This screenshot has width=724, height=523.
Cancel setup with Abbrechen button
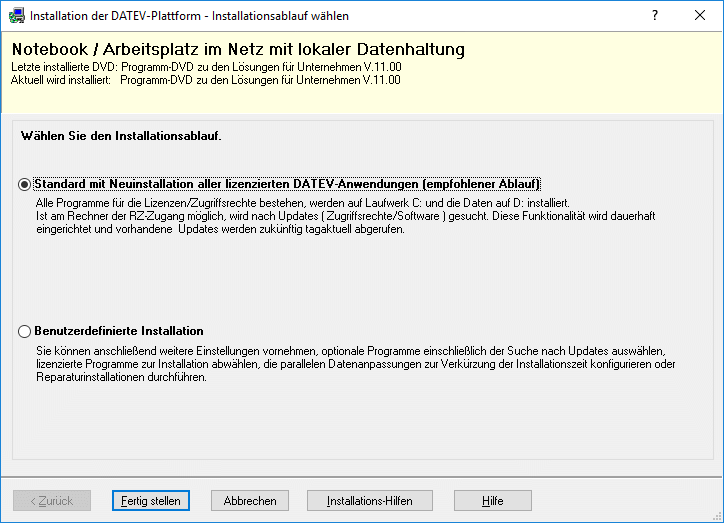tap(250, 501)
